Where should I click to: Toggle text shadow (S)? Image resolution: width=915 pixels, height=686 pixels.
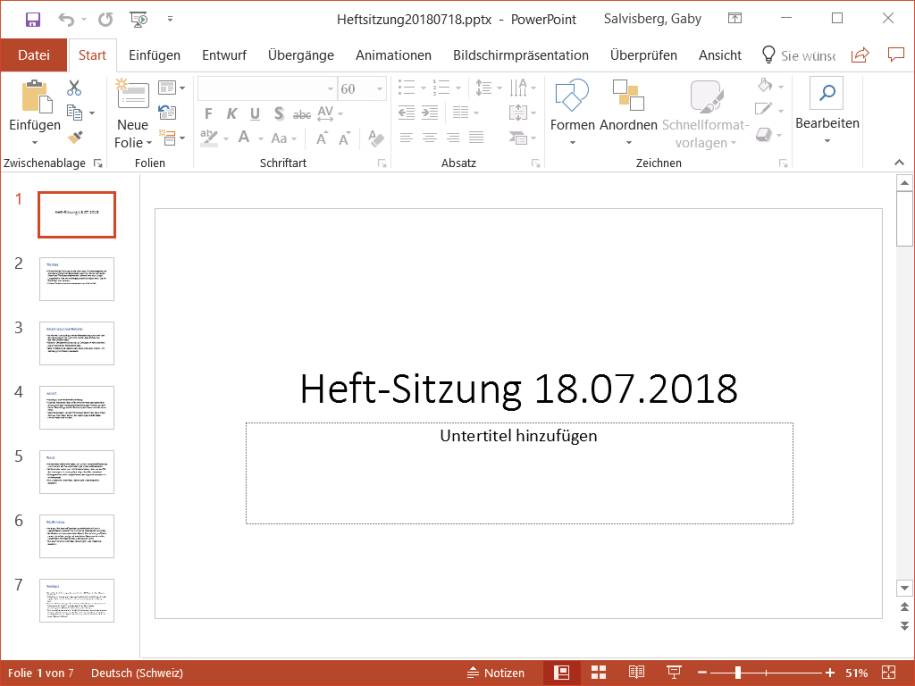click(279, 113)
